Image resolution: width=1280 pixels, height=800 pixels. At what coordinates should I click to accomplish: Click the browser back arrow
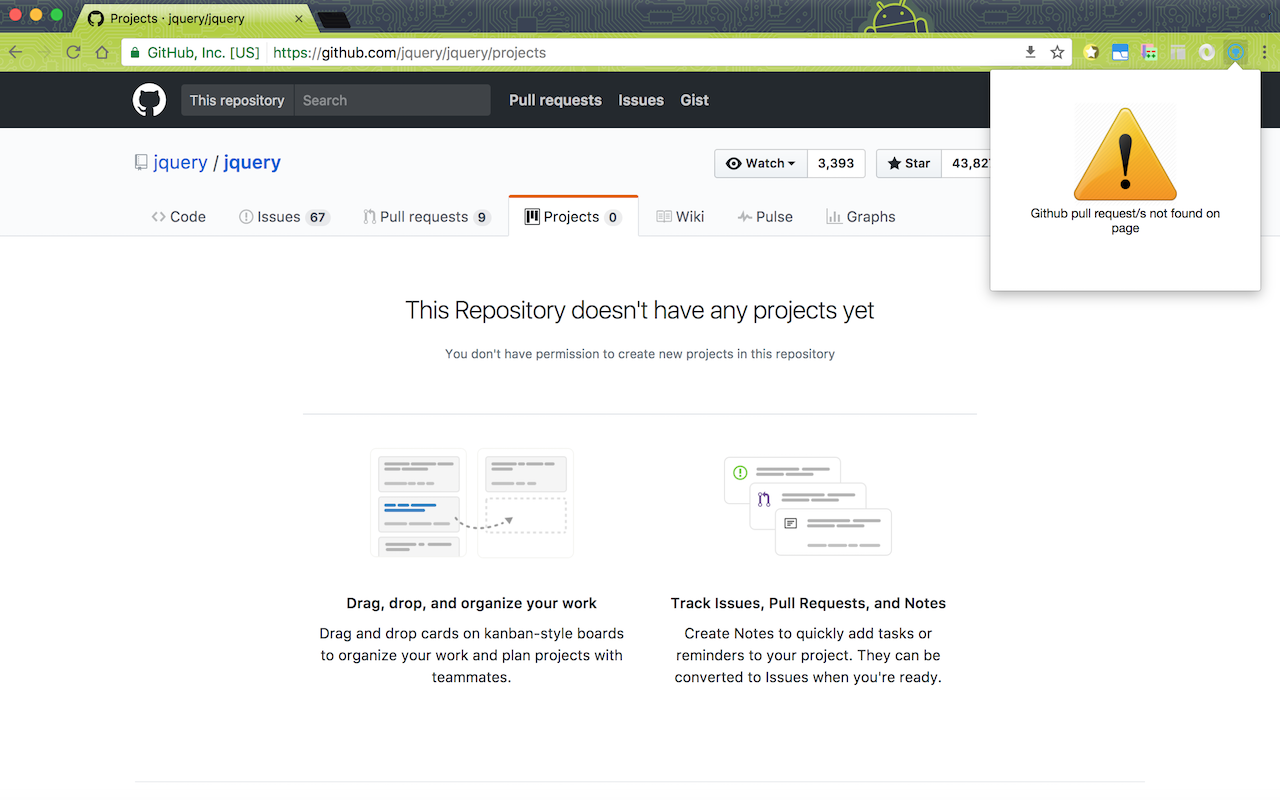coord(16,52)
